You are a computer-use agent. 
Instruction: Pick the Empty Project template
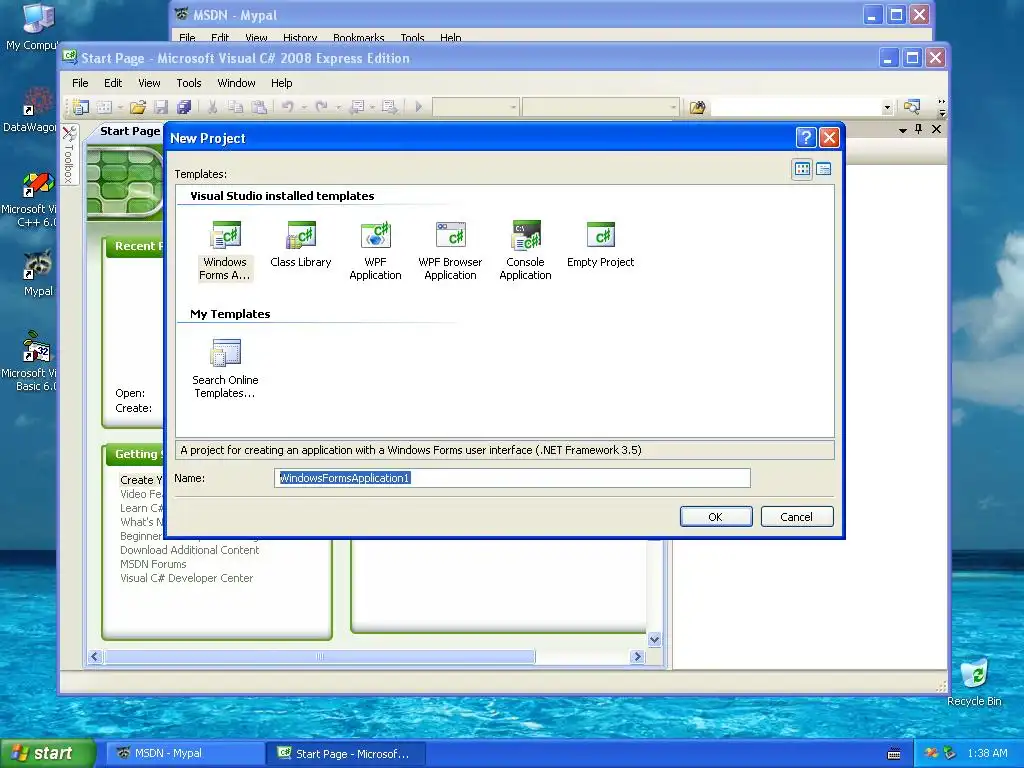click(600, 244)
